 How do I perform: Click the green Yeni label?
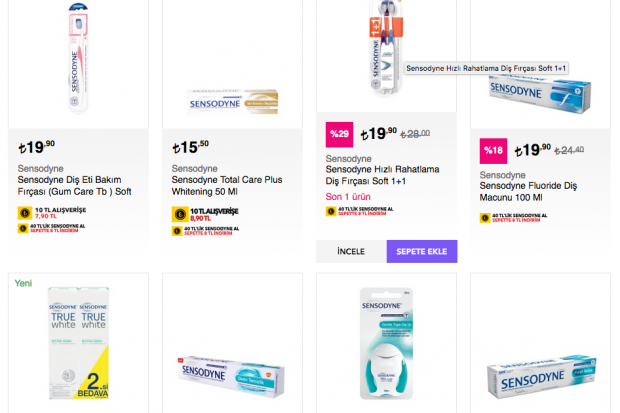point(24,283)
